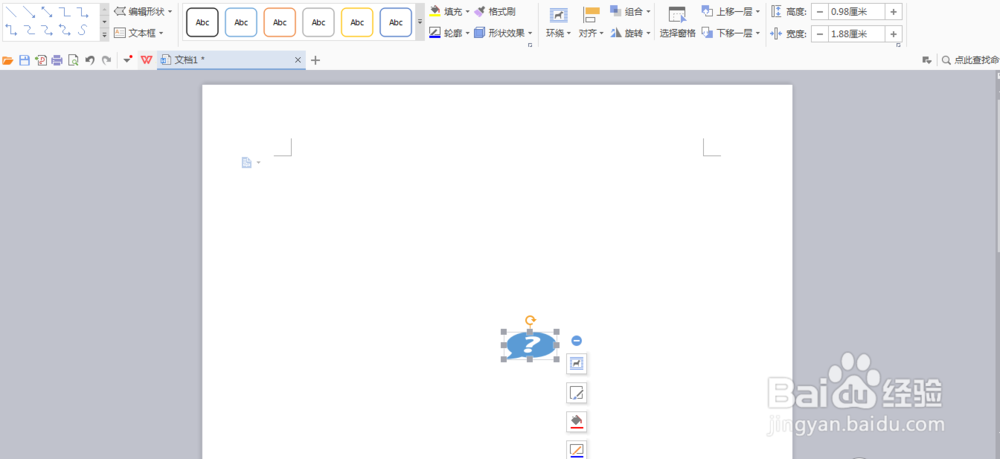The height and width of the screenshot is (459, 1000).
Task: Apply the dark blue outline Abc style
Action: [396, 22]
